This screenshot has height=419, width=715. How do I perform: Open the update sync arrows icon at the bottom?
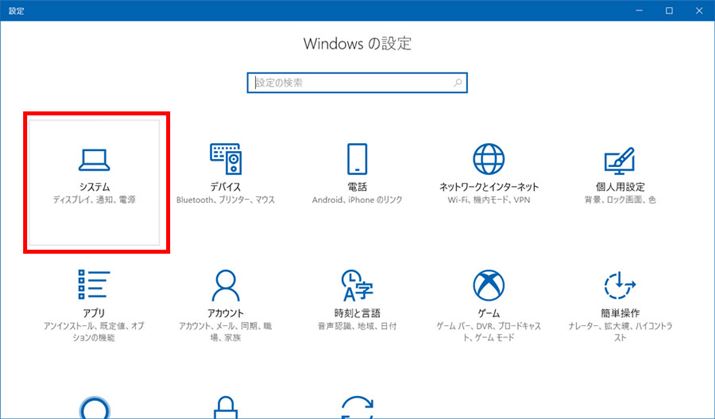pos(357,408)
